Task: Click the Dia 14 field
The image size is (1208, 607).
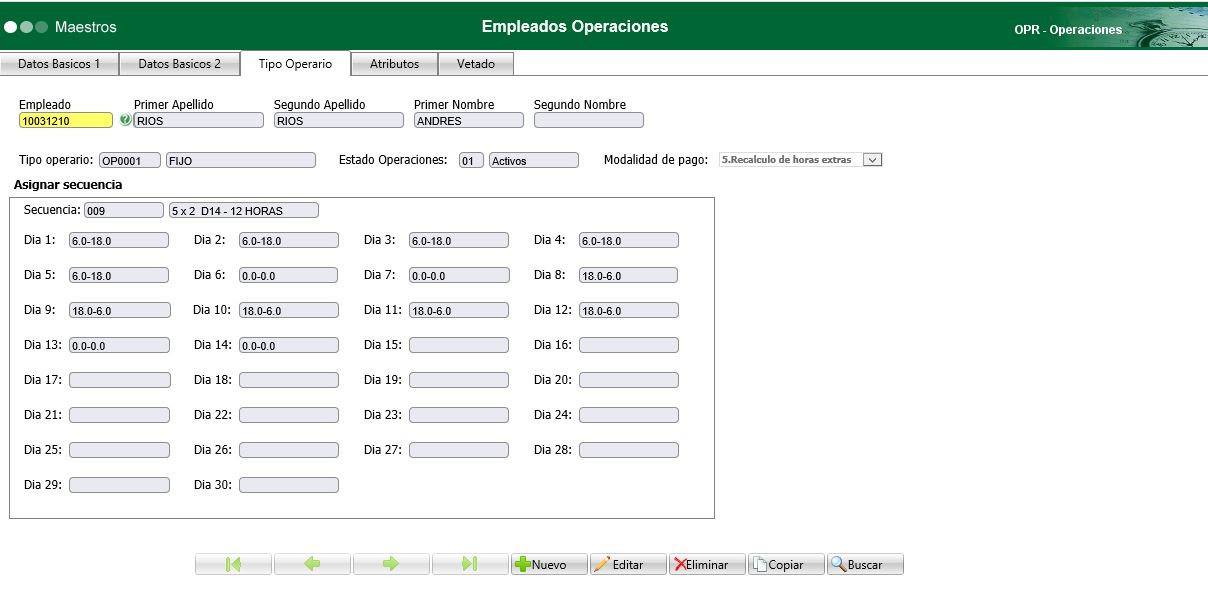Action: click(289, 345)
